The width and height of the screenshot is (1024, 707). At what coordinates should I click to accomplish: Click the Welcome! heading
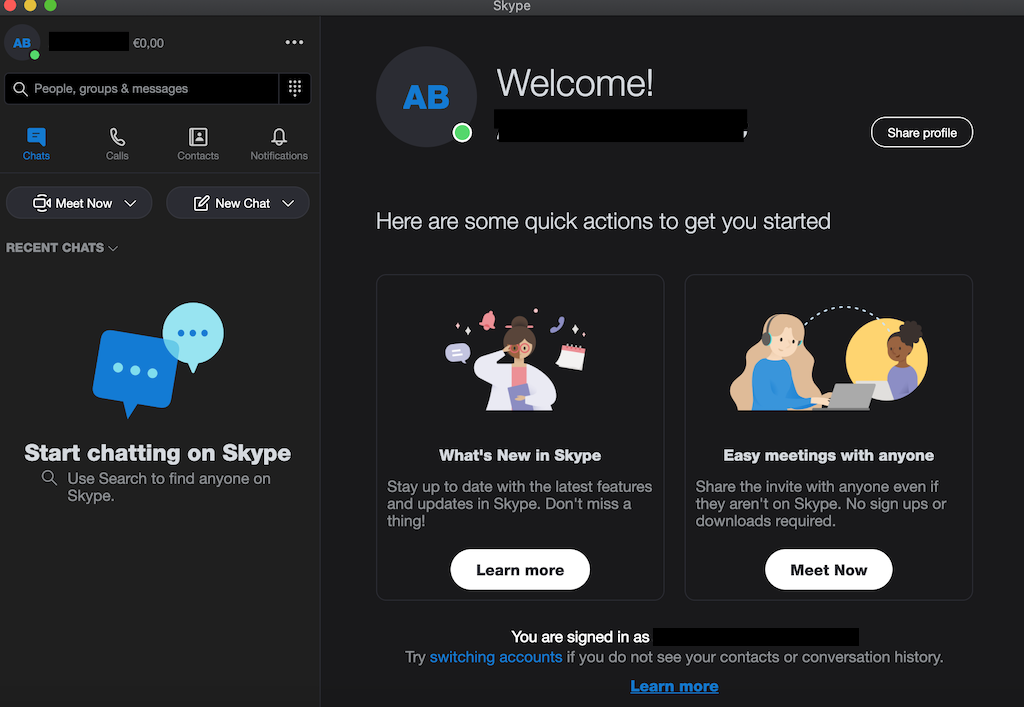tap(575, 83)
